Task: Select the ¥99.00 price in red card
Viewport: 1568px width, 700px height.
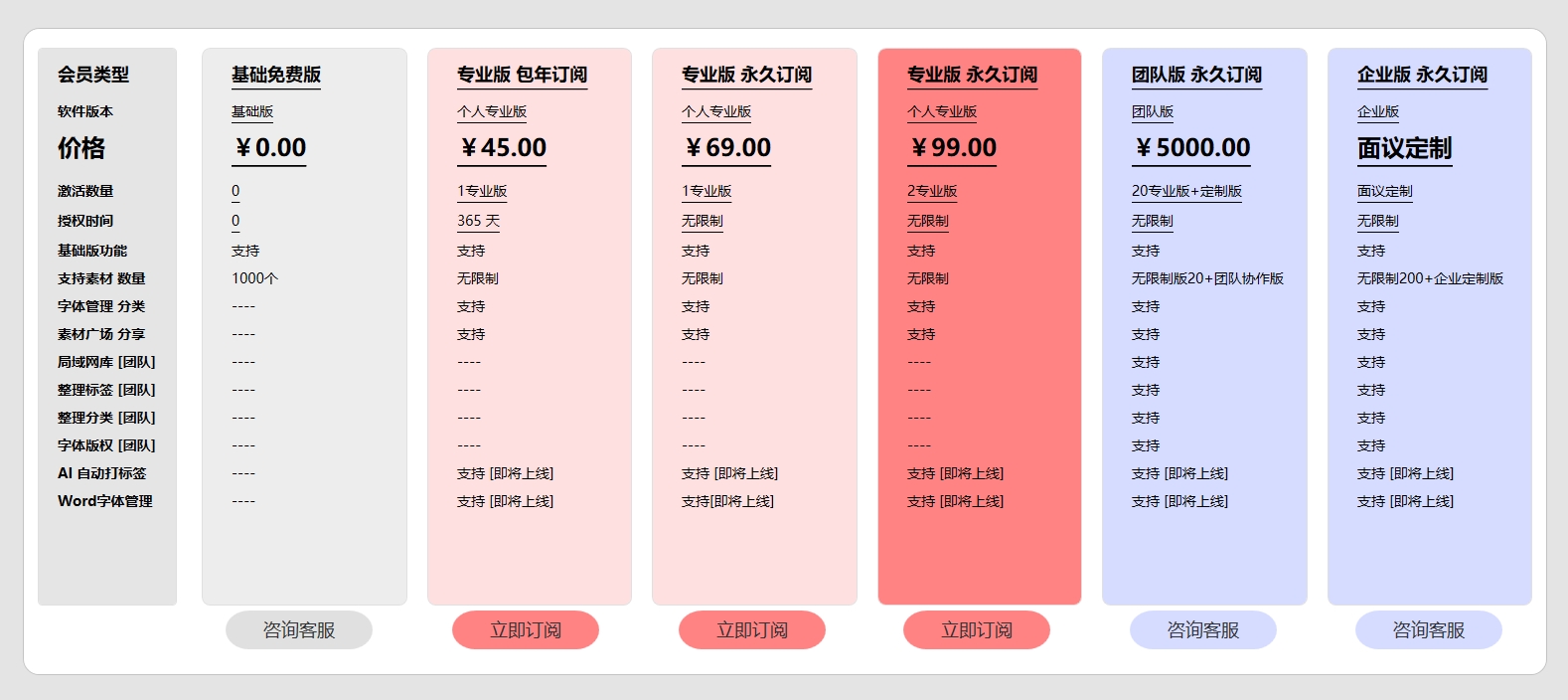Action: click(x=952, y=148)
